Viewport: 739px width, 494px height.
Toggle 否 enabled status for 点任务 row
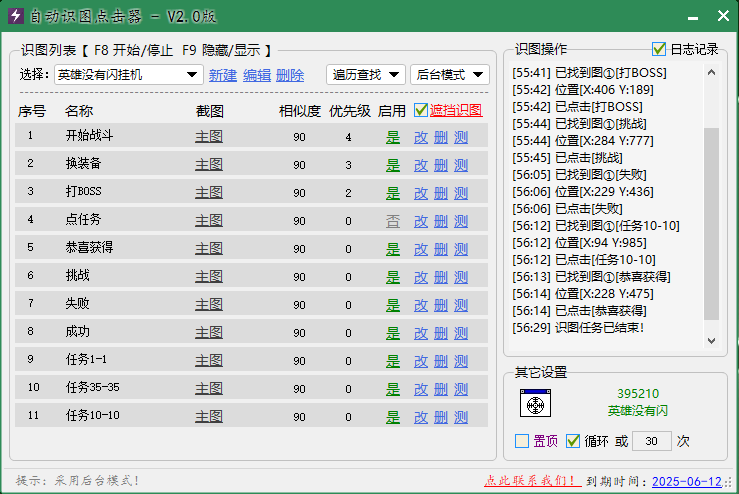(393, 220)
